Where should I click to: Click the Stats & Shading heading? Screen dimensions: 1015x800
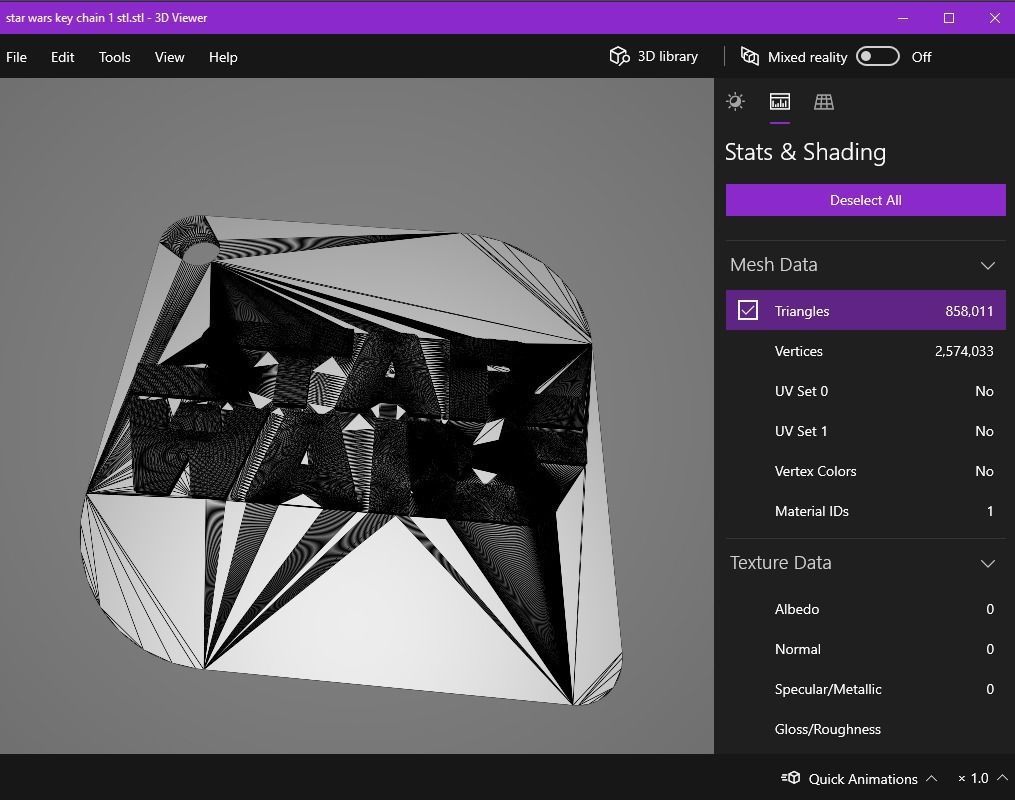pos(805,152)
